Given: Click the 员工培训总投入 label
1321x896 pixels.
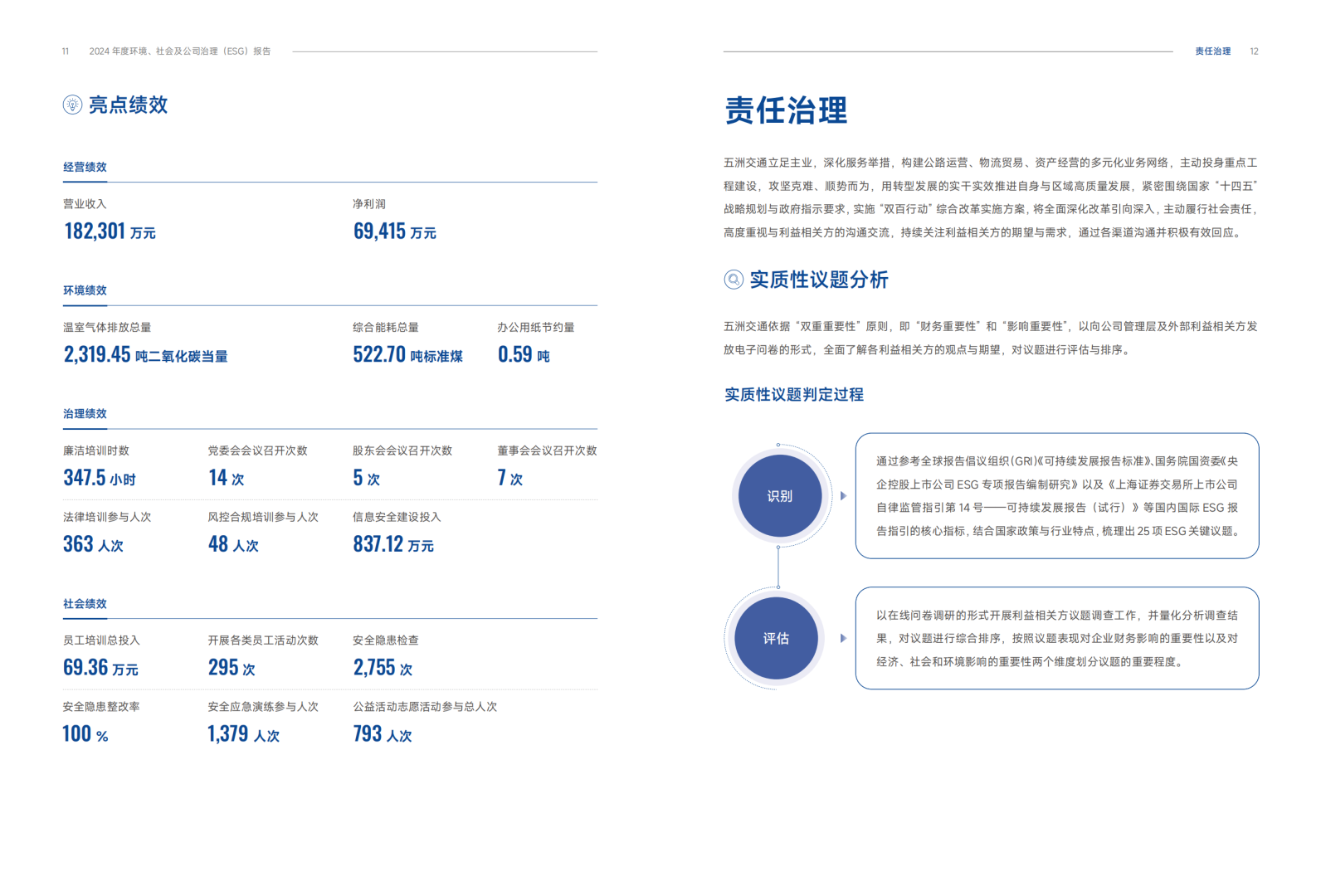Looking at the screenshot, I should 101,640.
